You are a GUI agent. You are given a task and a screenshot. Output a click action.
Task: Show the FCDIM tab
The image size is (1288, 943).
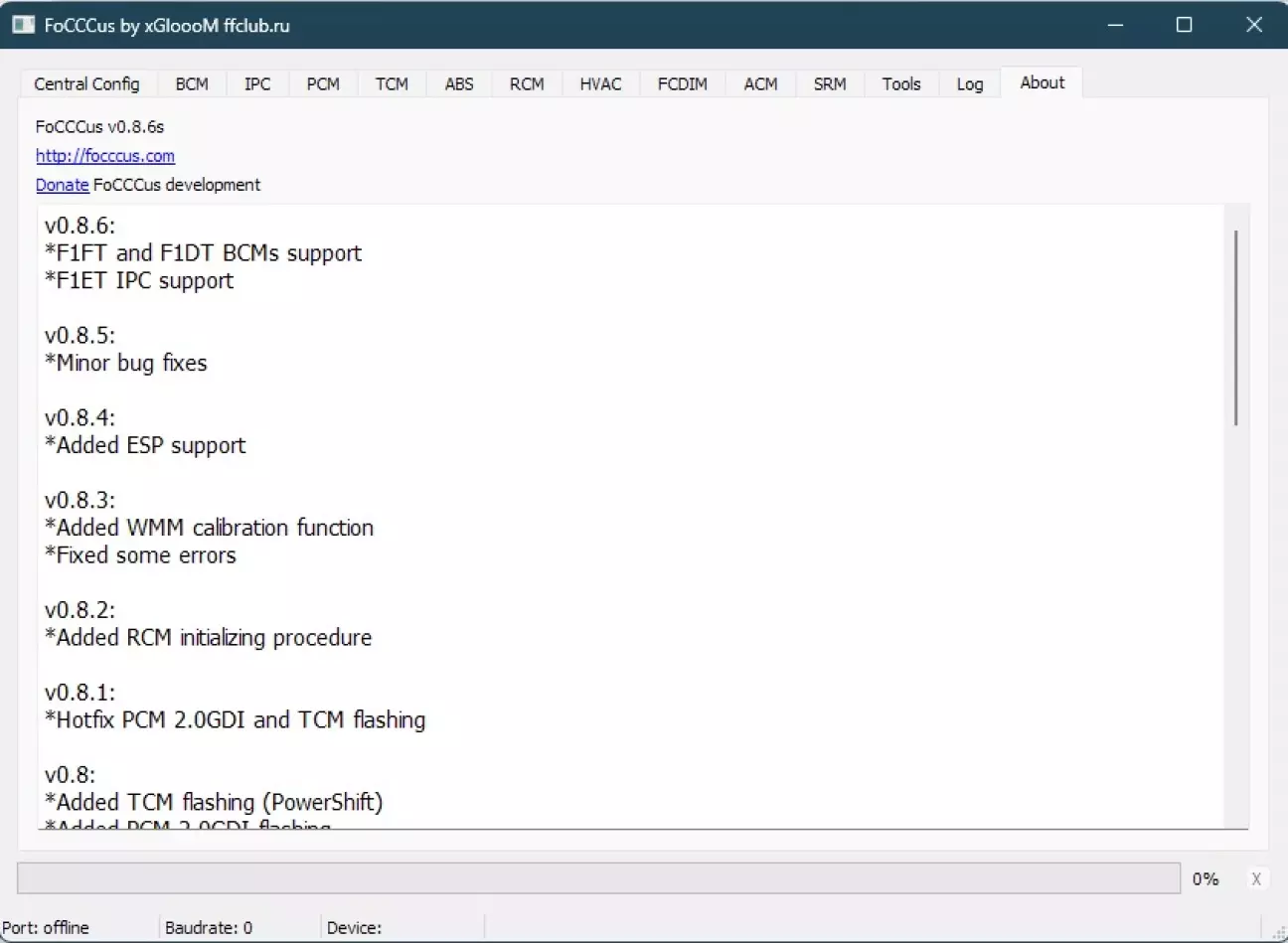(683, 84)
